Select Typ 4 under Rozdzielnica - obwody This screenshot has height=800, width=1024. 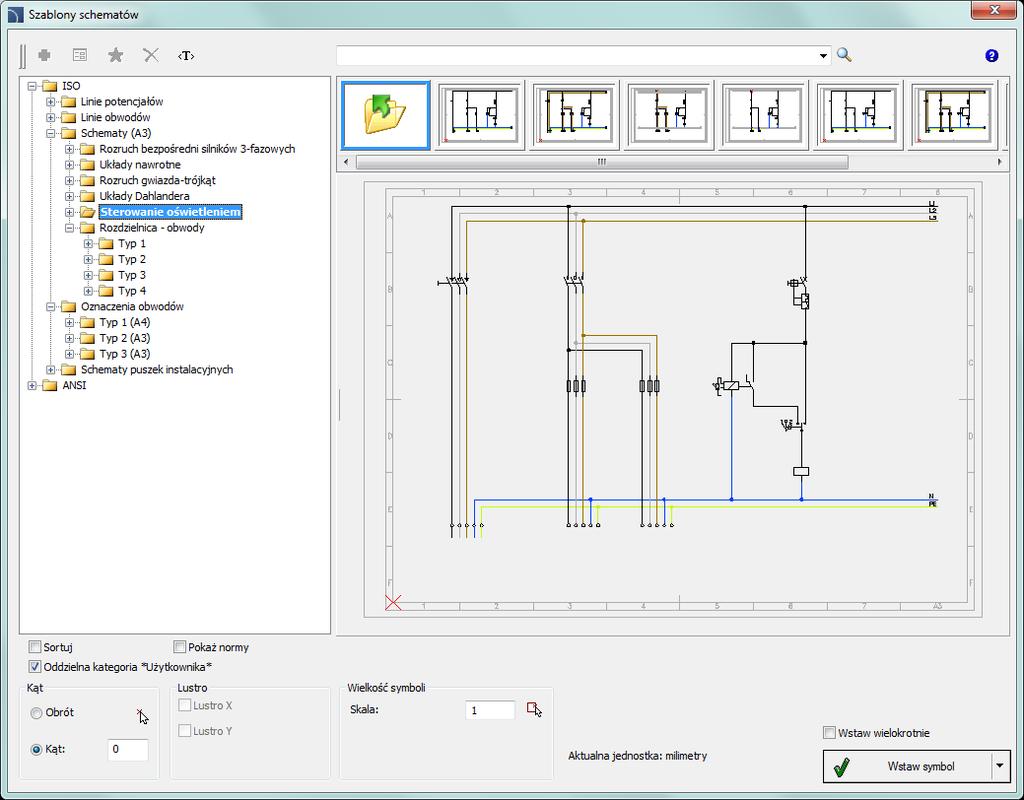tap(132, 291)
